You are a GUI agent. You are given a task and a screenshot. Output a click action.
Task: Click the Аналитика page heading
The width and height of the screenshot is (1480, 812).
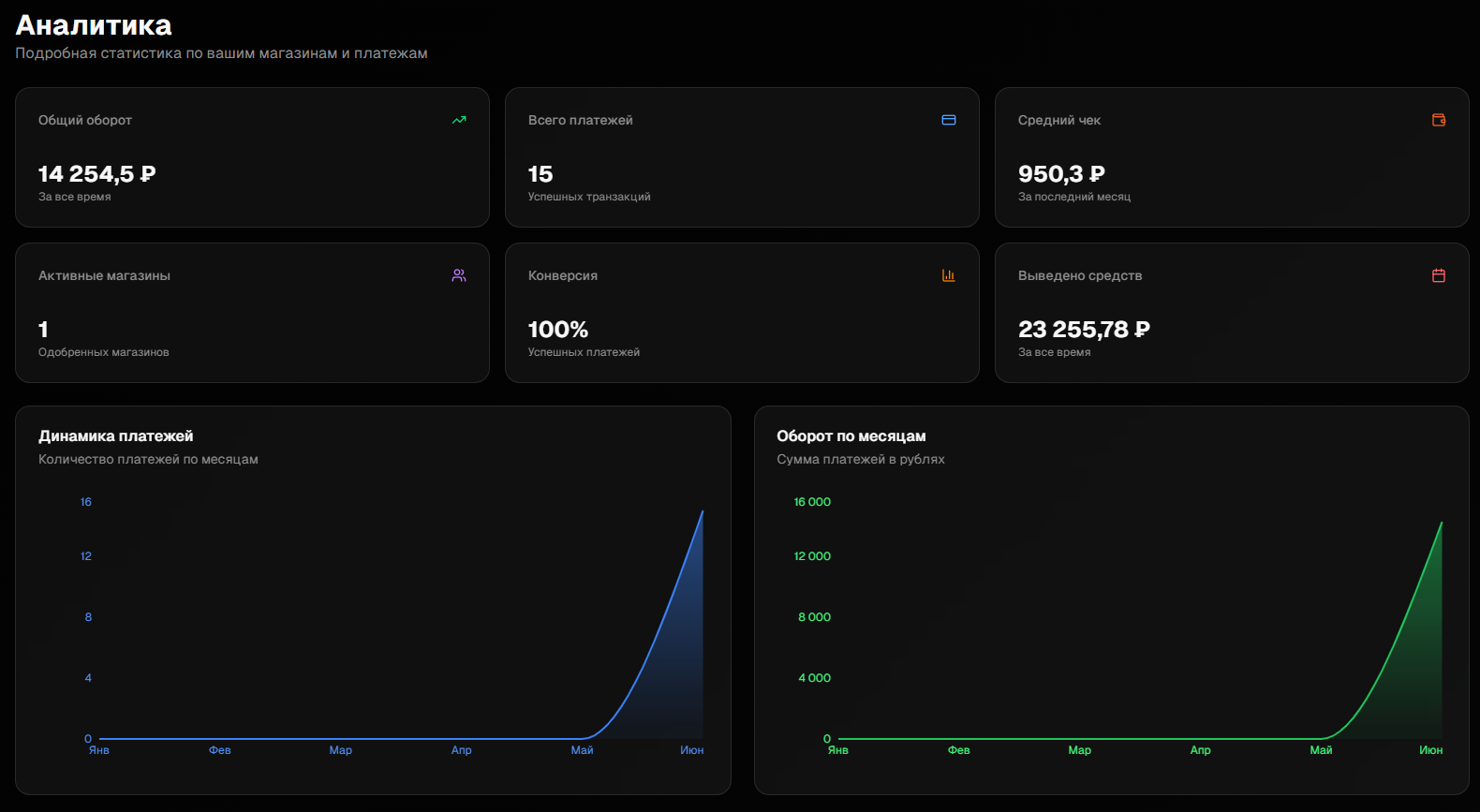click(x=94, y=25)
